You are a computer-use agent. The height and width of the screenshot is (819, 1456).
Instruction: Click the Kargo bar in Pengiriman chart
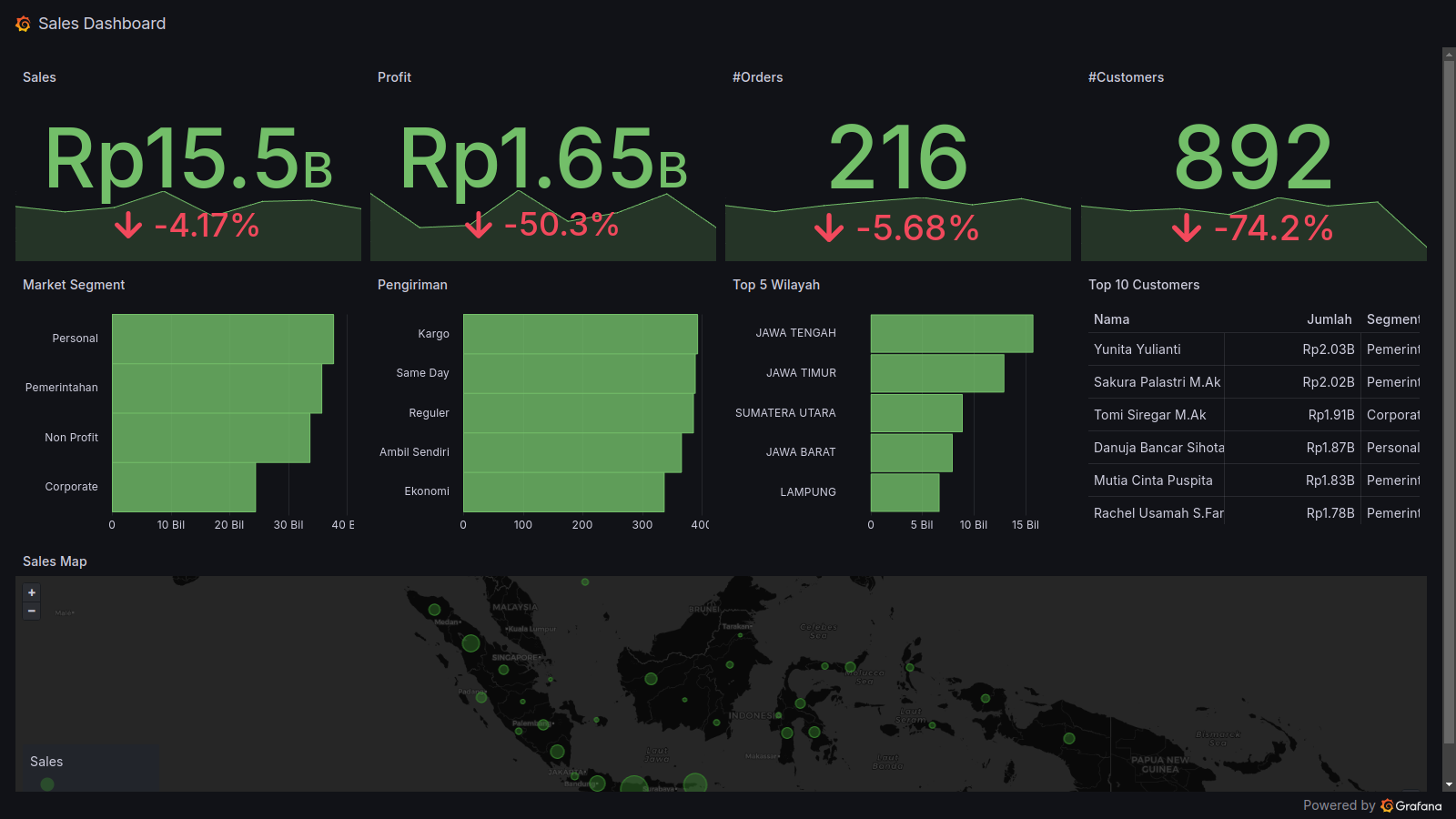[x=580, y=334]
